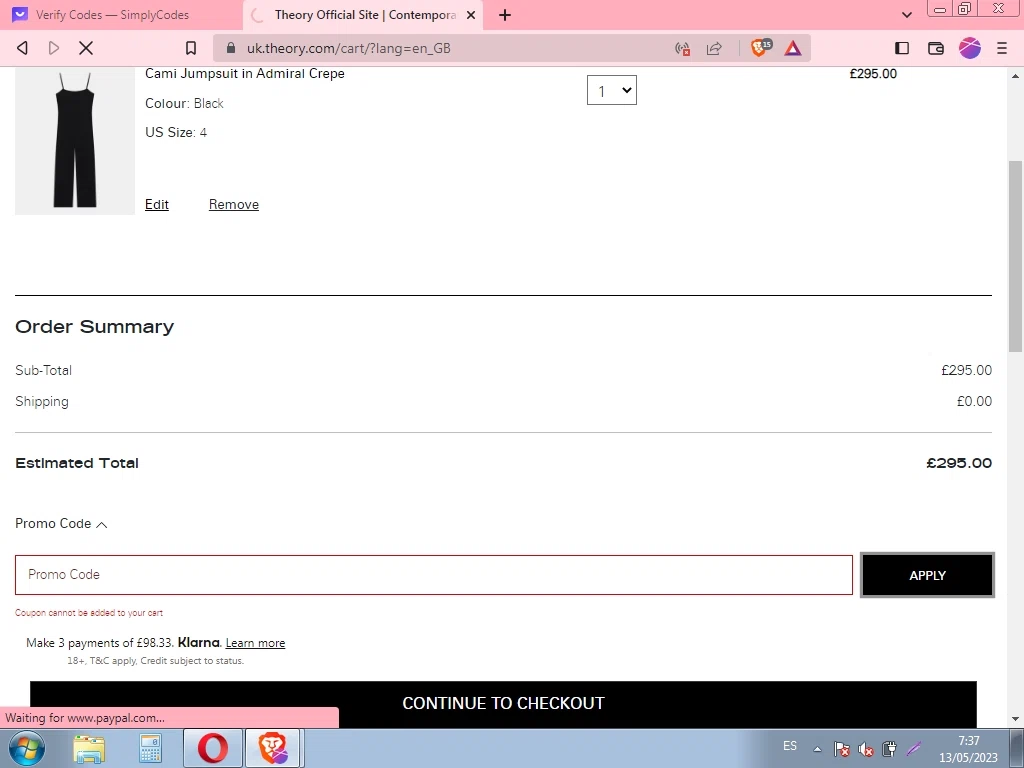Toggle the browser sidebar panel icon
The width and height of the screenshot is (1024, 768).
[x=902, y=48]
